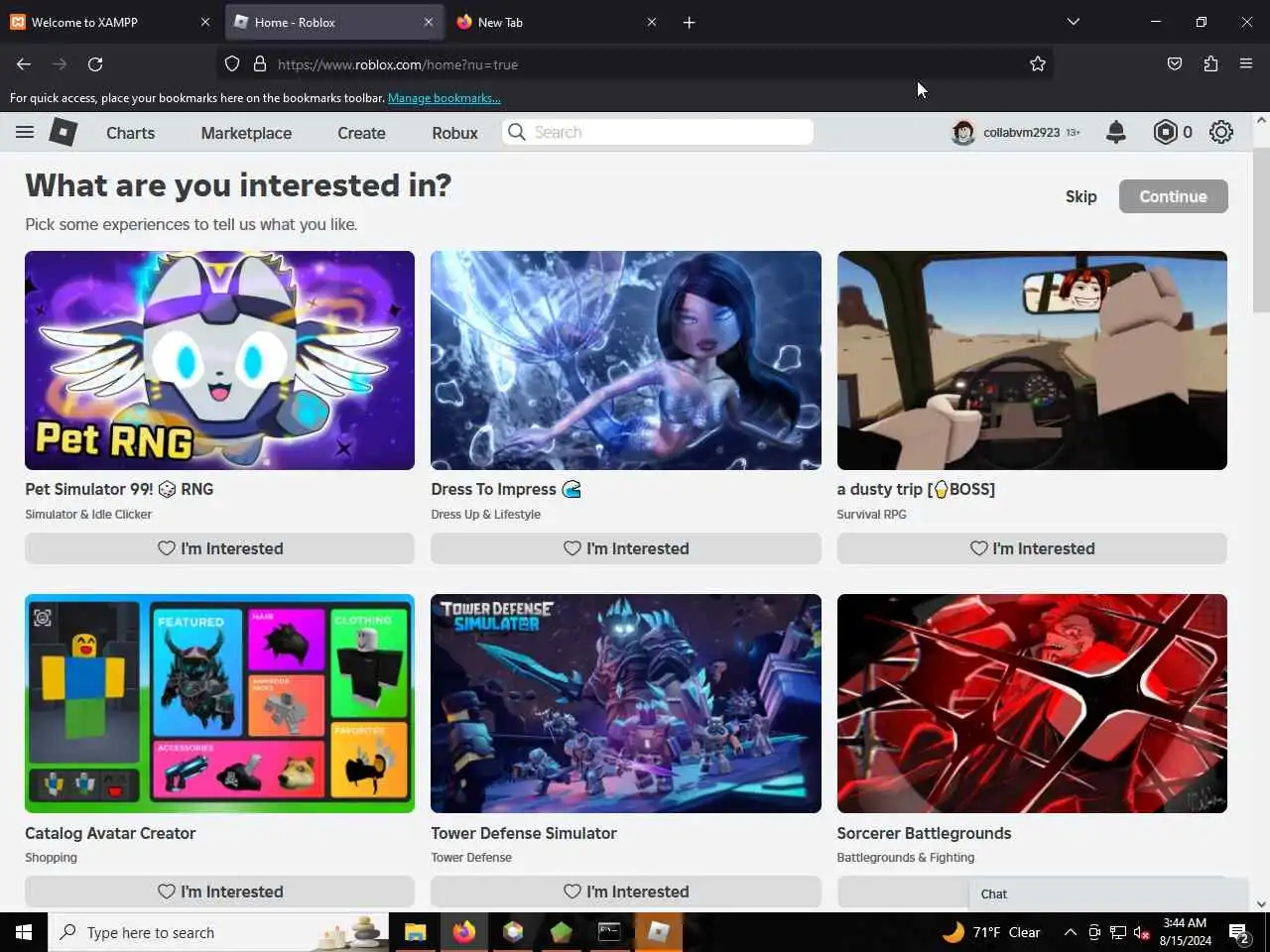Viewport: 1270px width, 952px height.
Task: Click the tracking protection shield icon
Action: (x=232, y=64)
